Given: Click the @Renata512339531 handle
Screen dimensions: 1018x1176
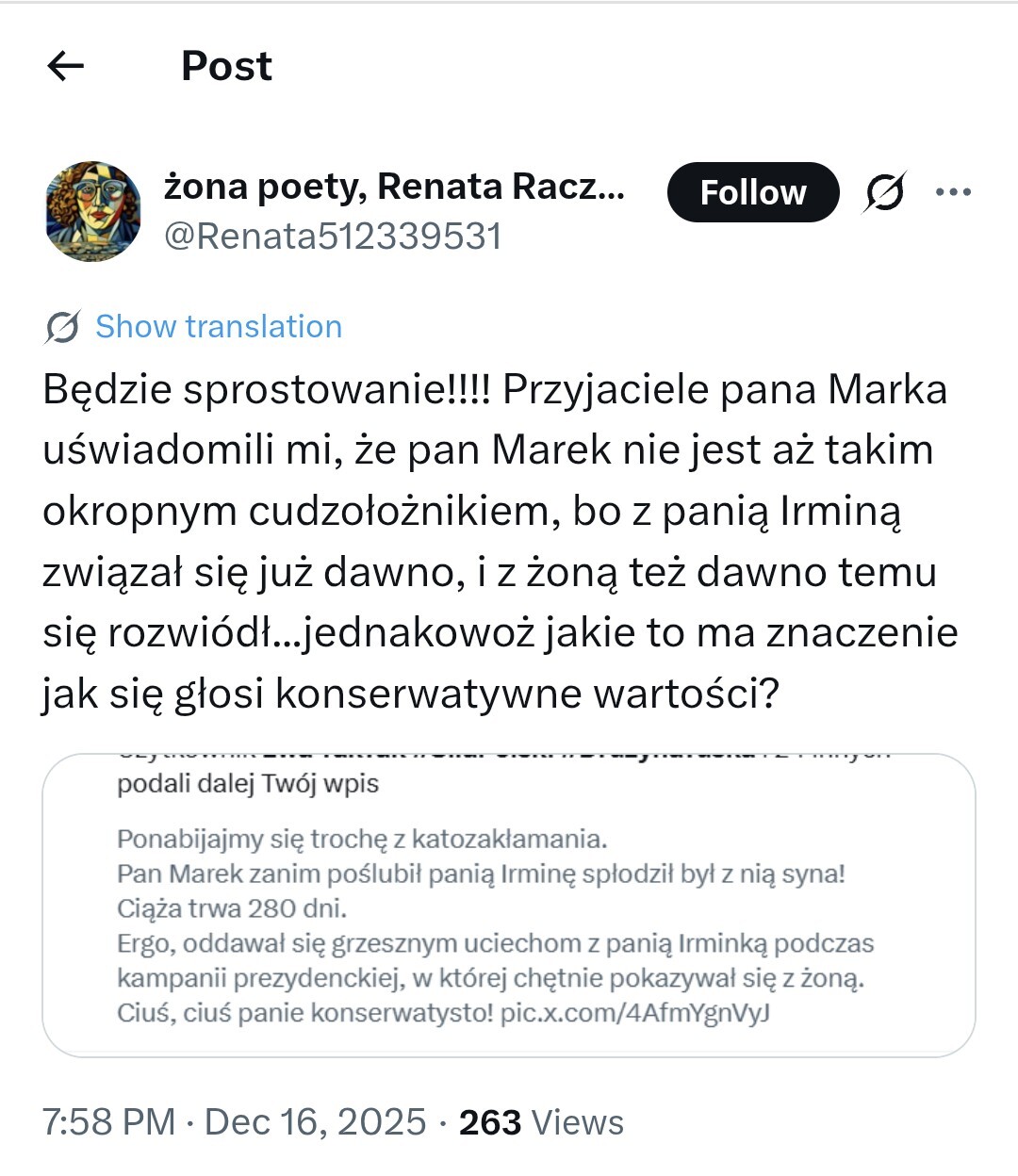Looking at the screenshot, I should point(333,236).
